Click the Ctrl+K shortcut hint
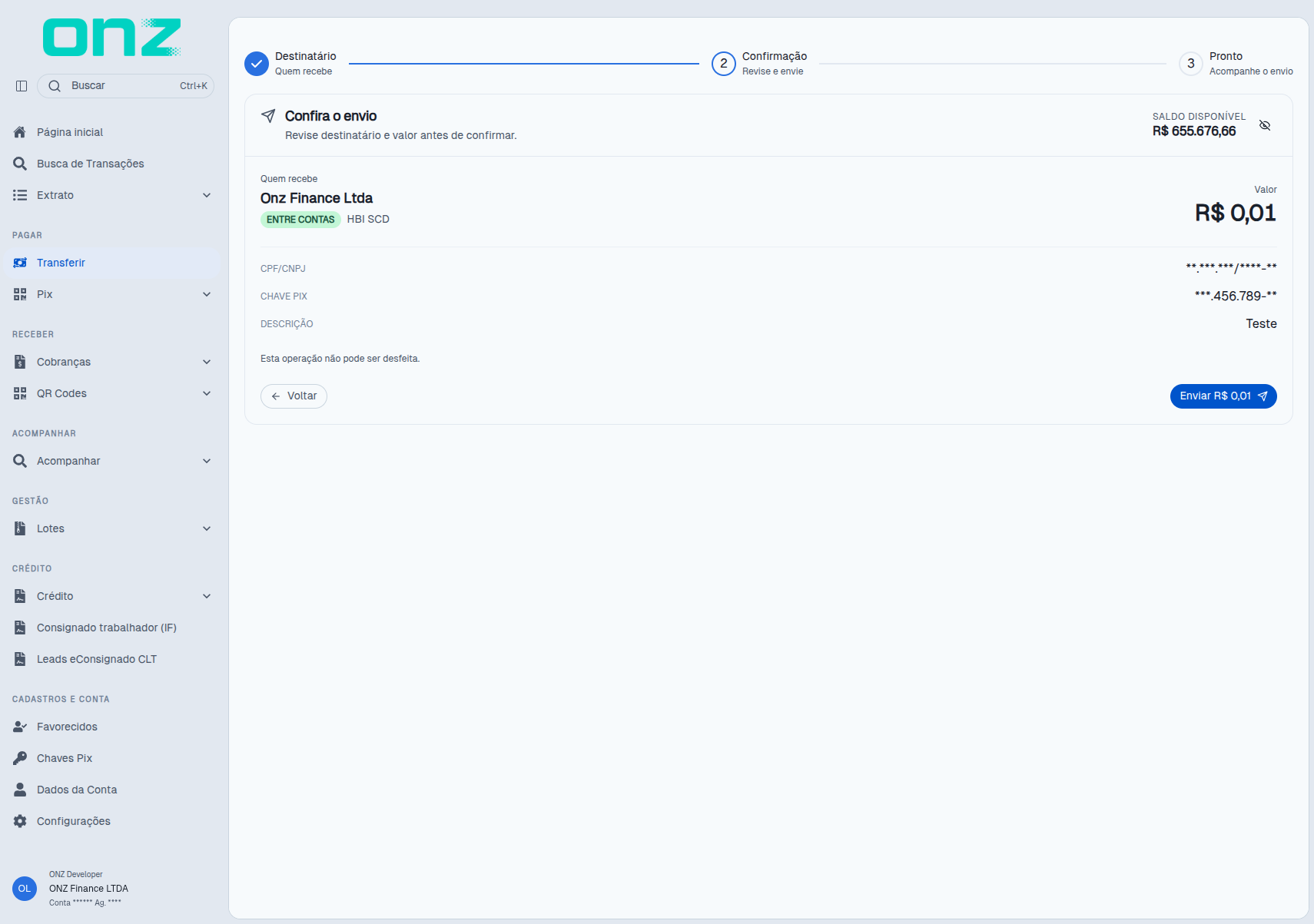The image size is (1314, 924). (x=194, y=86)
